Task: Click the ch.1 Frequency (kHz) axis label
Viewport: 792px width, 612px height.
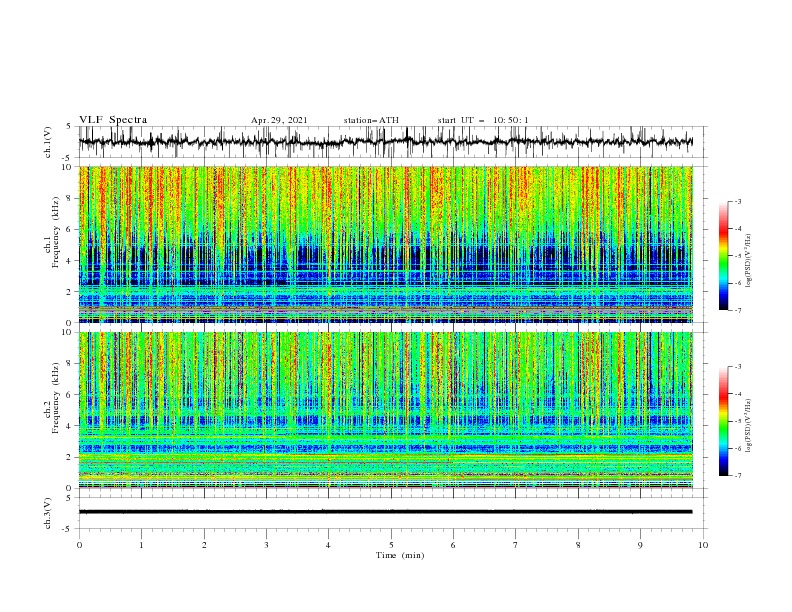Action: (52, 230)
